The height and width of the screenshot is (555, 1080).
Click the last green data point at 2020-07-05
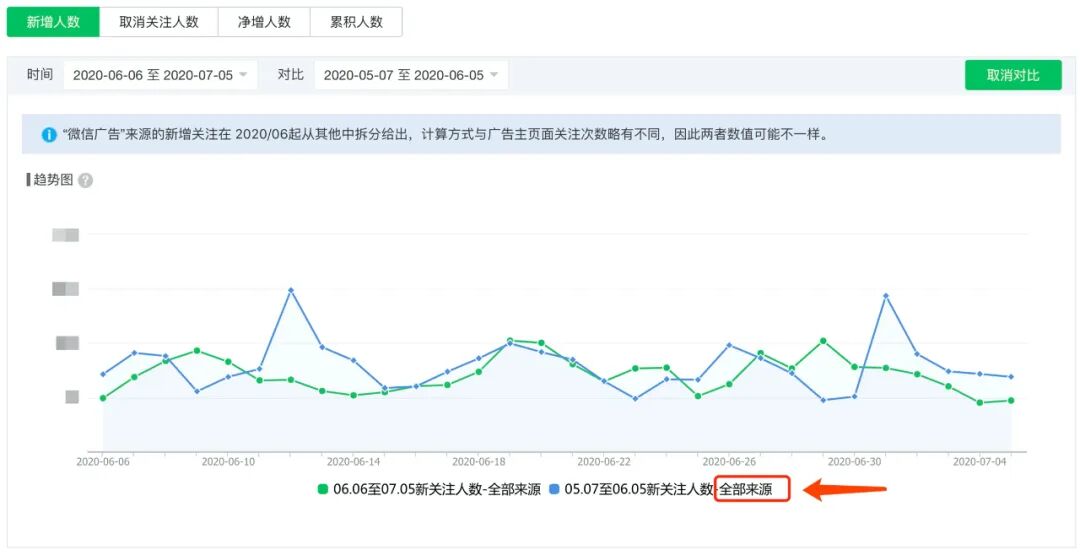tap(1012, 400)
